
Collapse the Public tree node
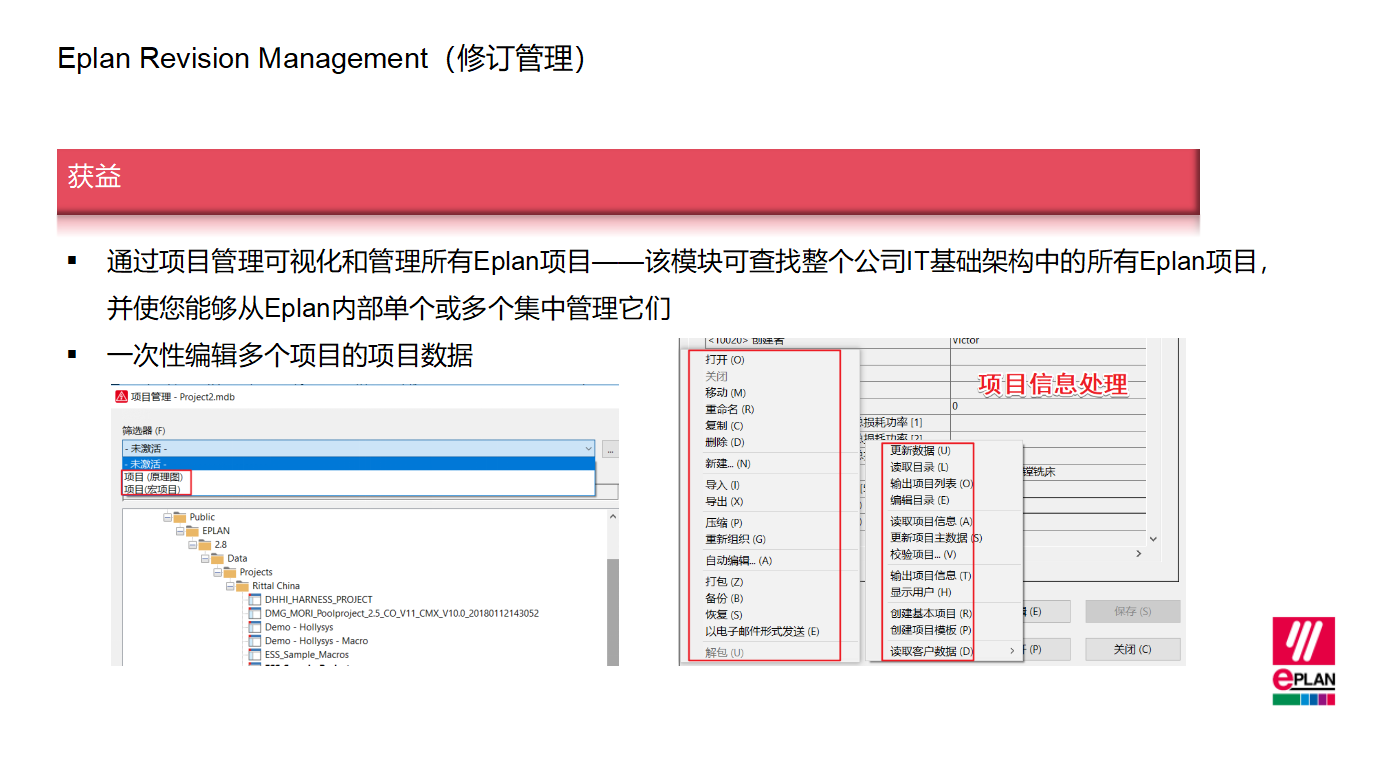point(167,518)
